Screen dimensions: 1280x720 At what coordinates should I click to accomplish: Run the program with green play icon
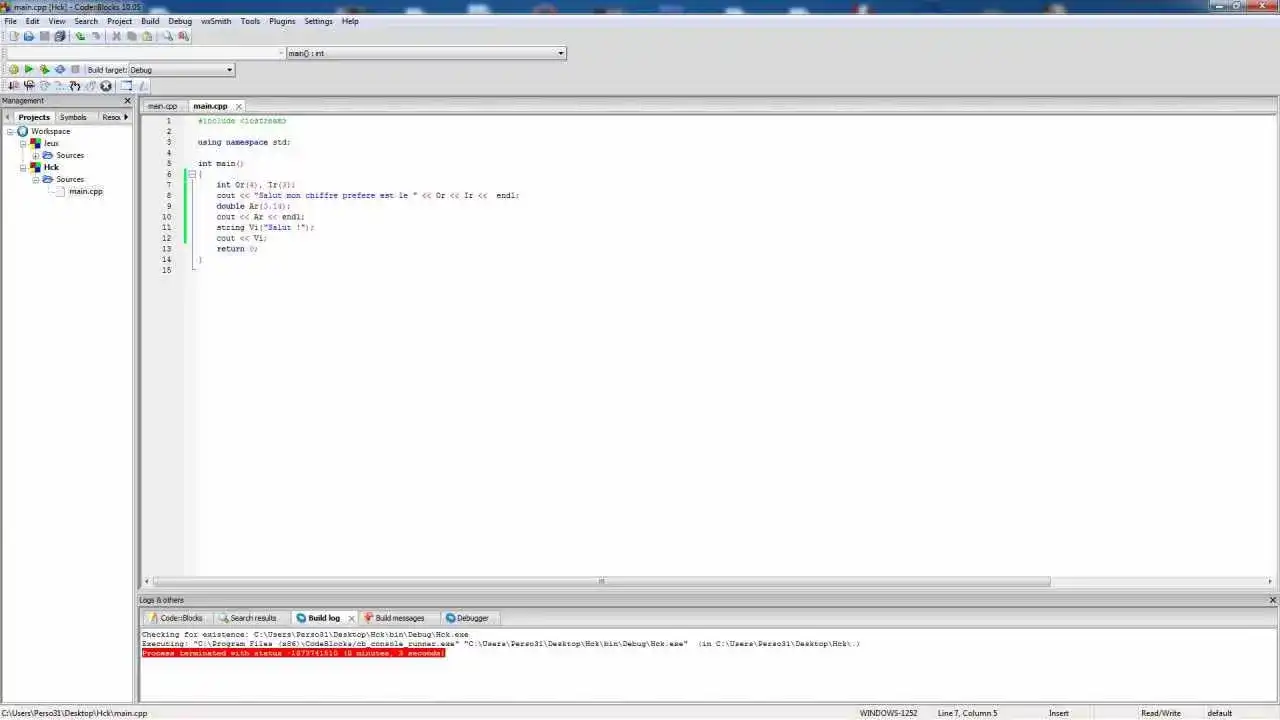29,69
